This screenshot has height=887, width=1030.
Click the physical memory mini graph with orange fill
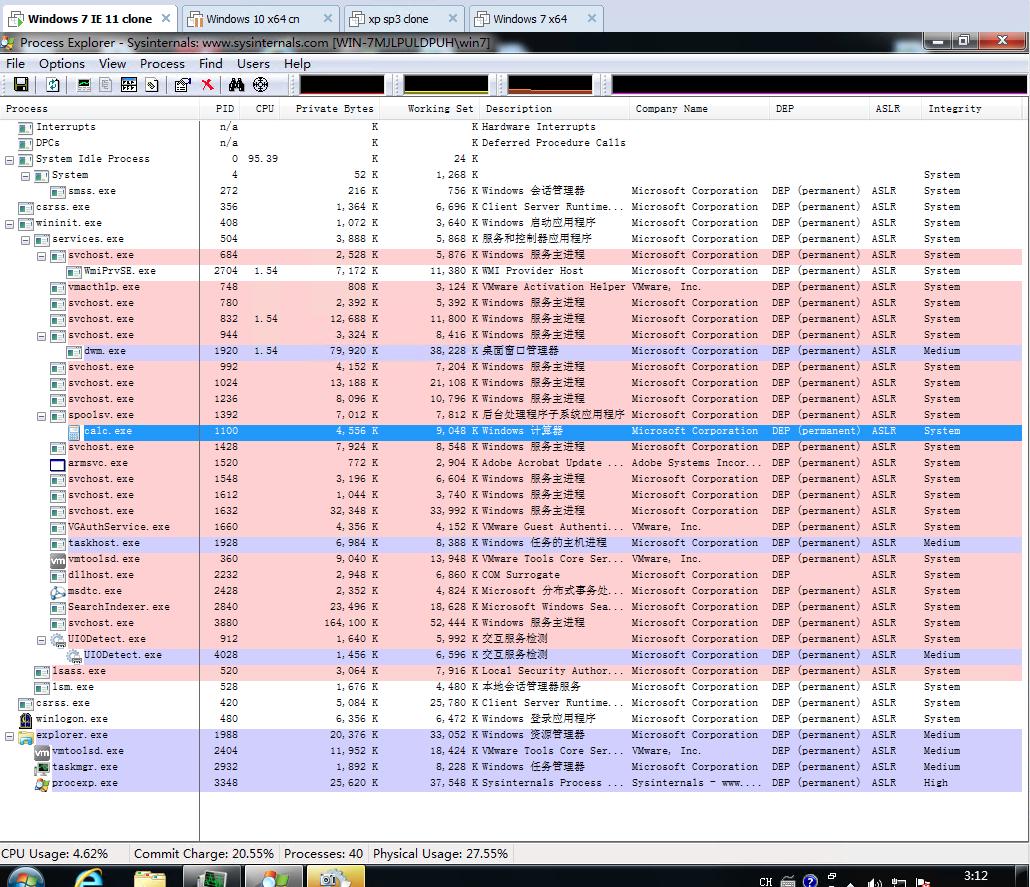550,85
